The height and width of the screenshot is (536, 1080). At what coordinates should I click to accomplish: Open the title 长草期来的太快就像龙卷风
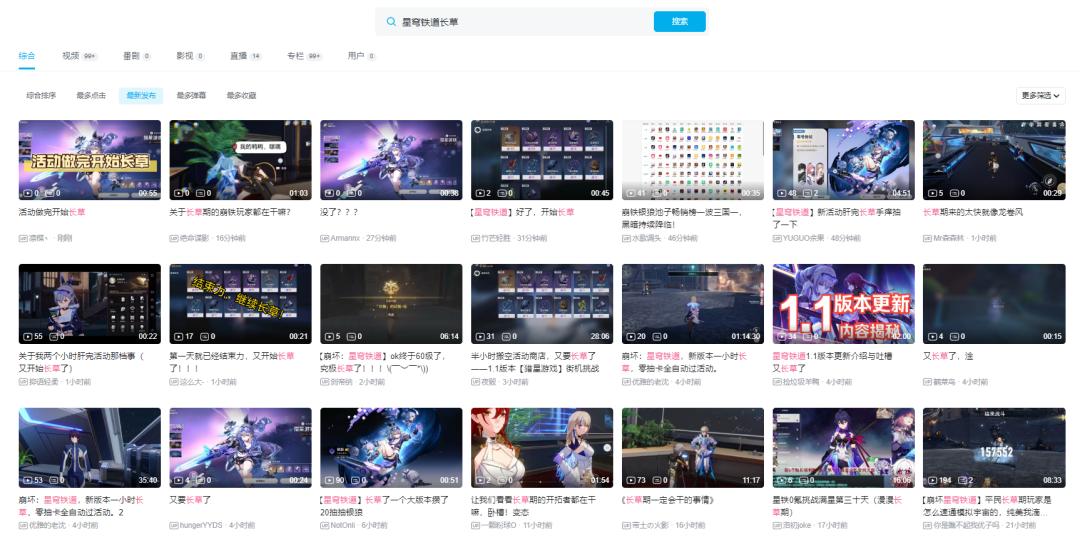coord(973,212)
